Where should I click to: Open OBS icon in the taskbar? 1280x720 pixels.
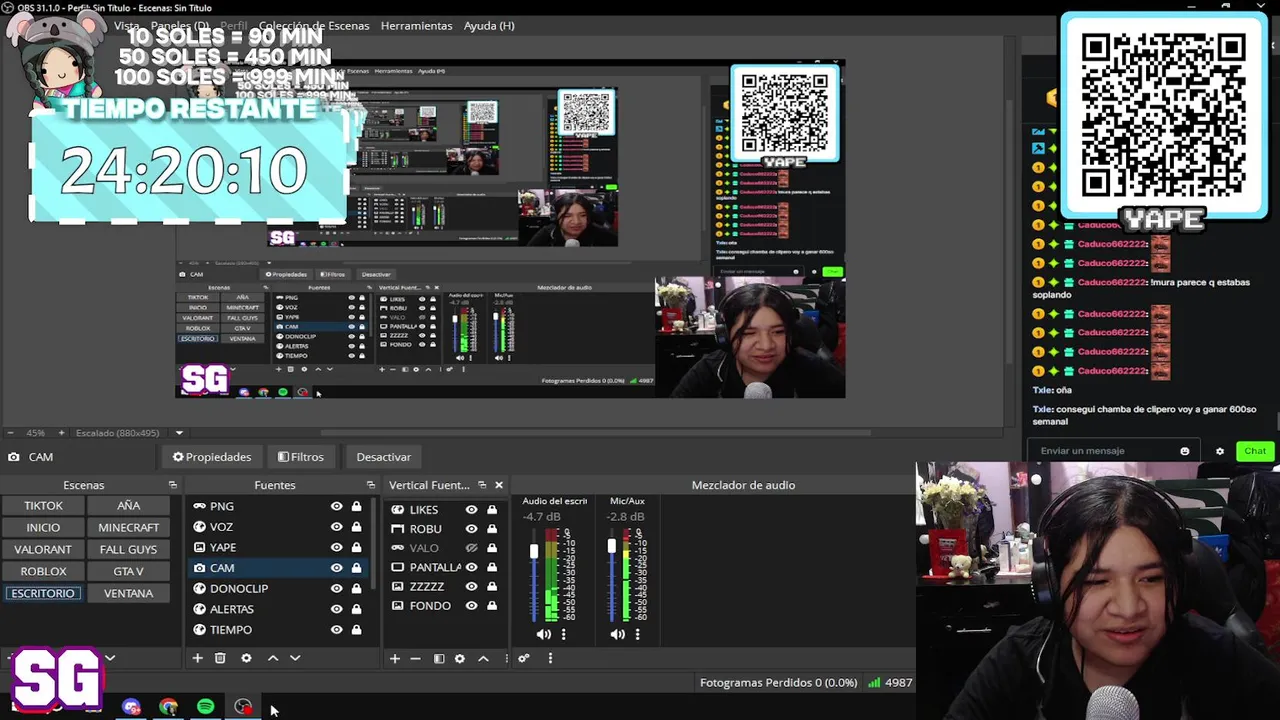[243, 707]
